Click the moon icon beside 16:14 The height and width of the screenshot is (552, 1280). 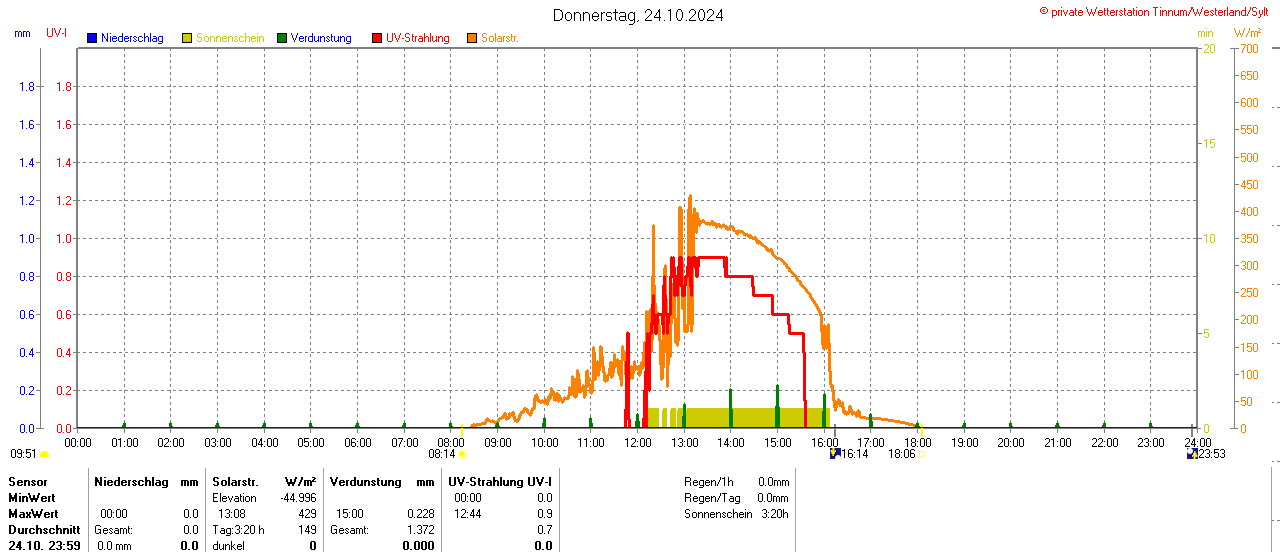(835, 454)
